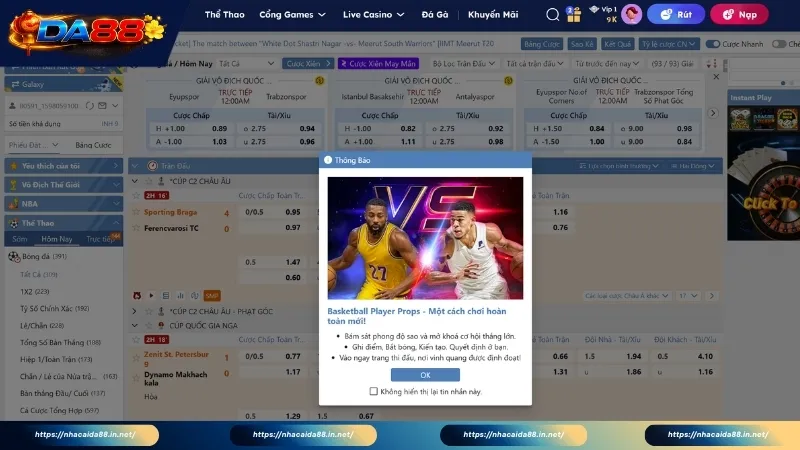Click the basketball players promo banner
Image resolution: width=800 pixels, height=450 pixels.
pyautogui.click(x=425, y=238)
